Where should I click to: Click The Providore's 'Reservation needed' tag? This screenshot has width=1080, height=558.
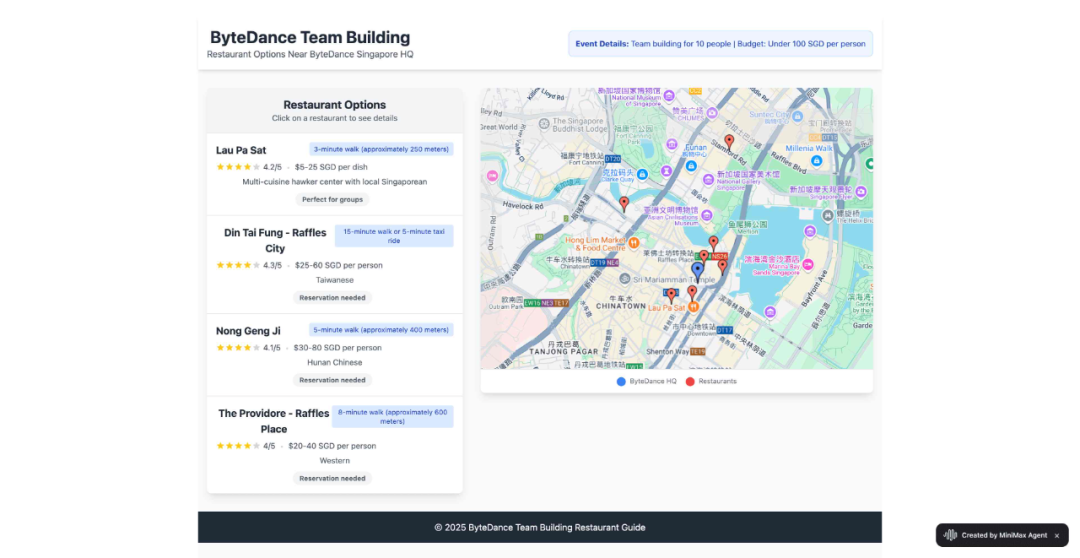click(333, 478)
